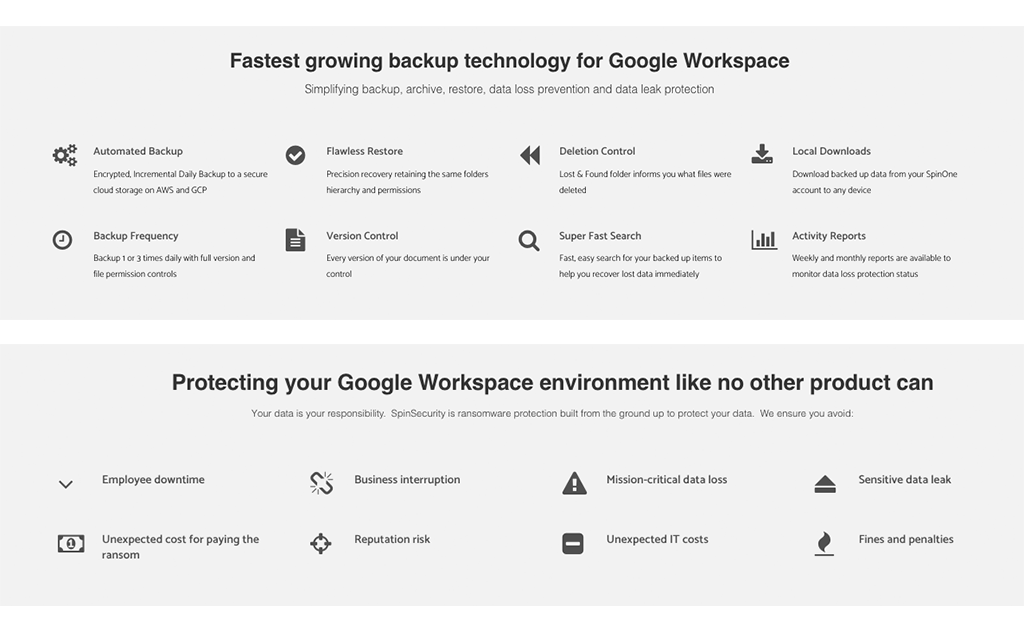Click the minus square Unexpected IT costs icon
Image resolution: width=1024 pixels, height=640 pixels.
click(x=573, y=543)
